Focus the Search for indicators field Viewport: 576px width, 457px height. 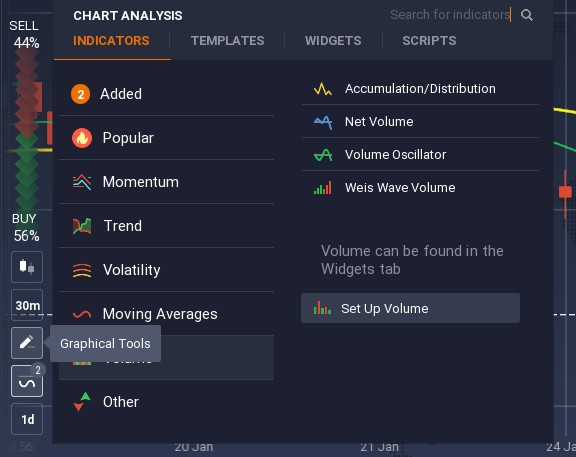(450, 15)
